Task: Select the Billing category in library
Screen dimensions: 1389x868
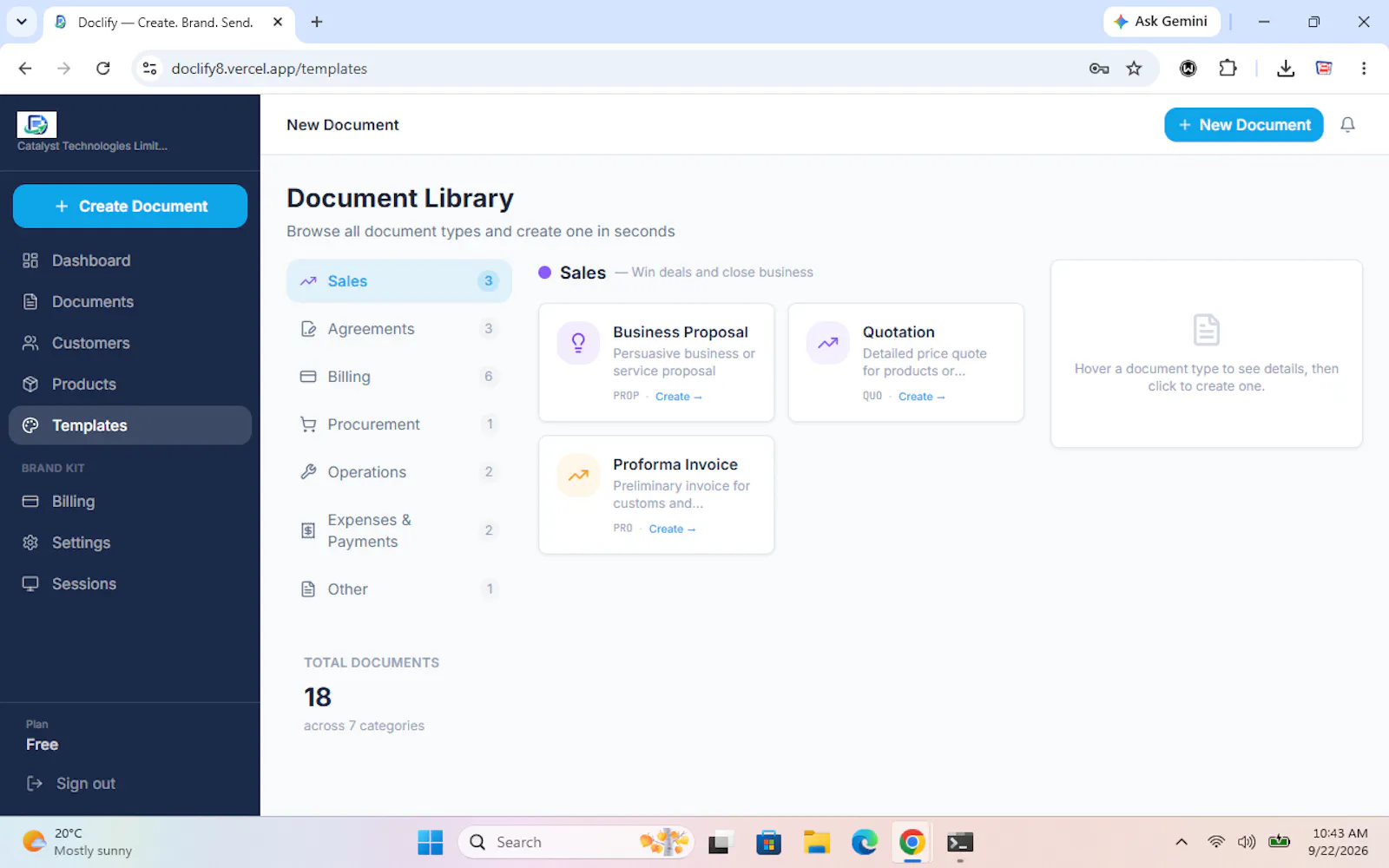Action: [x=398, y=377]
